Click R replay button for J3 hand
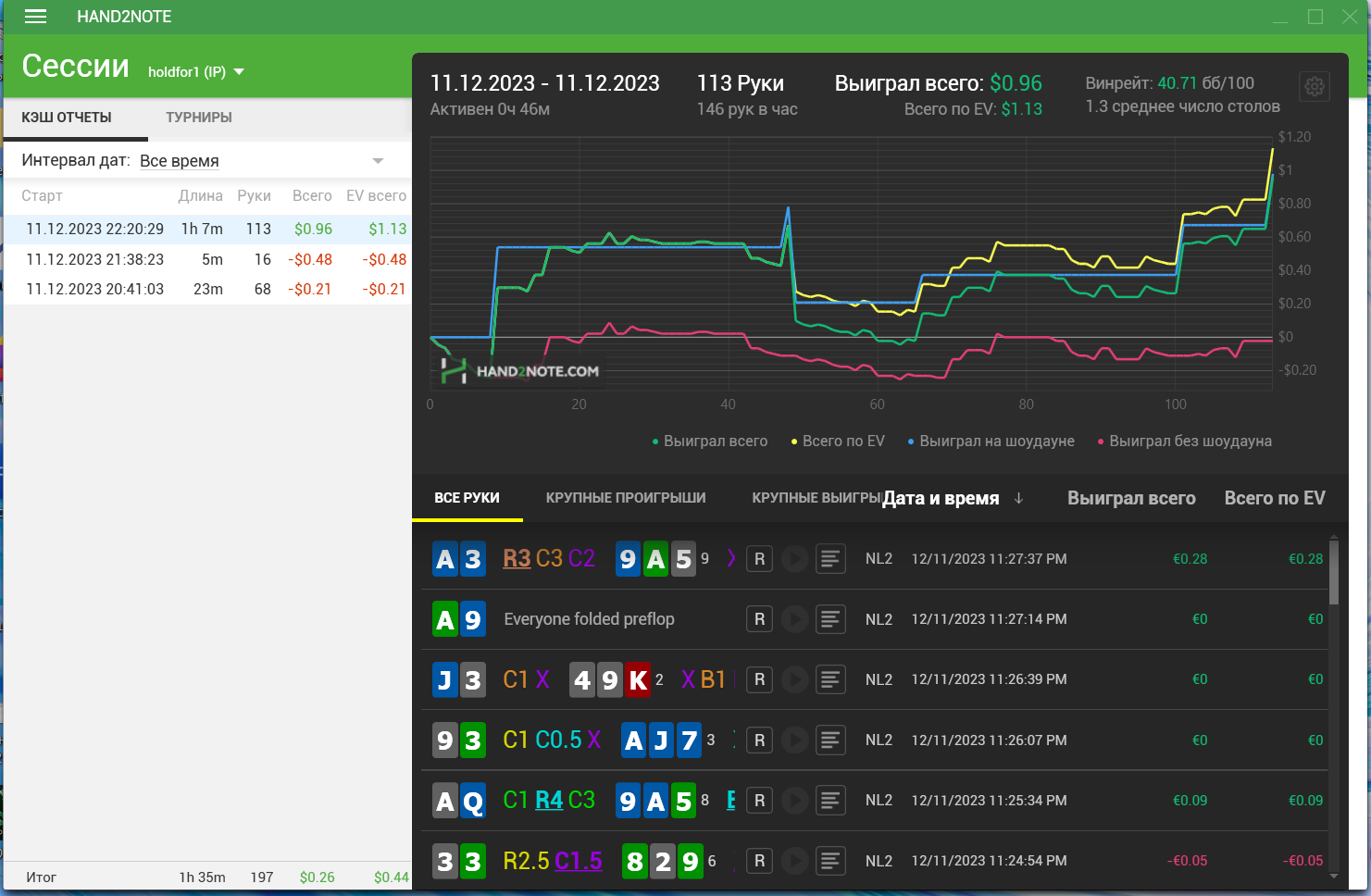Screen dimensions: 1371x896 (759, 679)
